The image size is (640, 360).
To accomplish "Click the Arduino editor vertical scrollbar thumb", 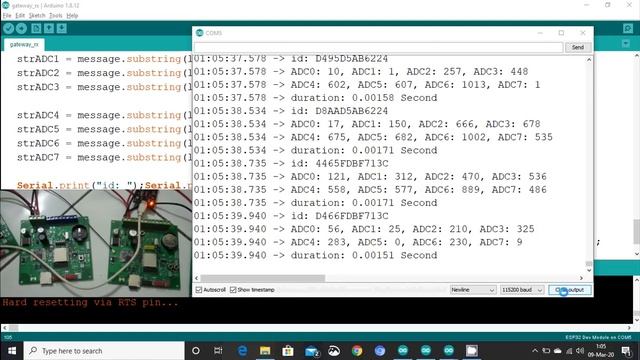I will (637, 231).
